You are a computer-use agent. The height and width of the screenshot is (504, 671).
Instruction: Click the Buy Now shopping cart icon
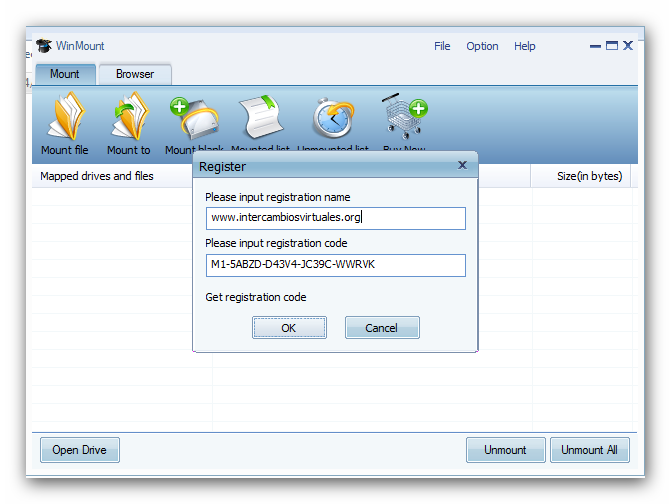click(x=404, y=116)
